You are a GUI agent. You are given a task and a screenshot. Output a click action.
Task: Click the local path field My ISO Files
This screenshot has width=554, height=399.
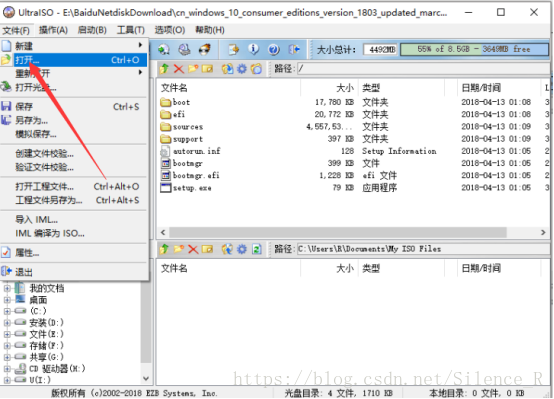[x=423, y=249]
